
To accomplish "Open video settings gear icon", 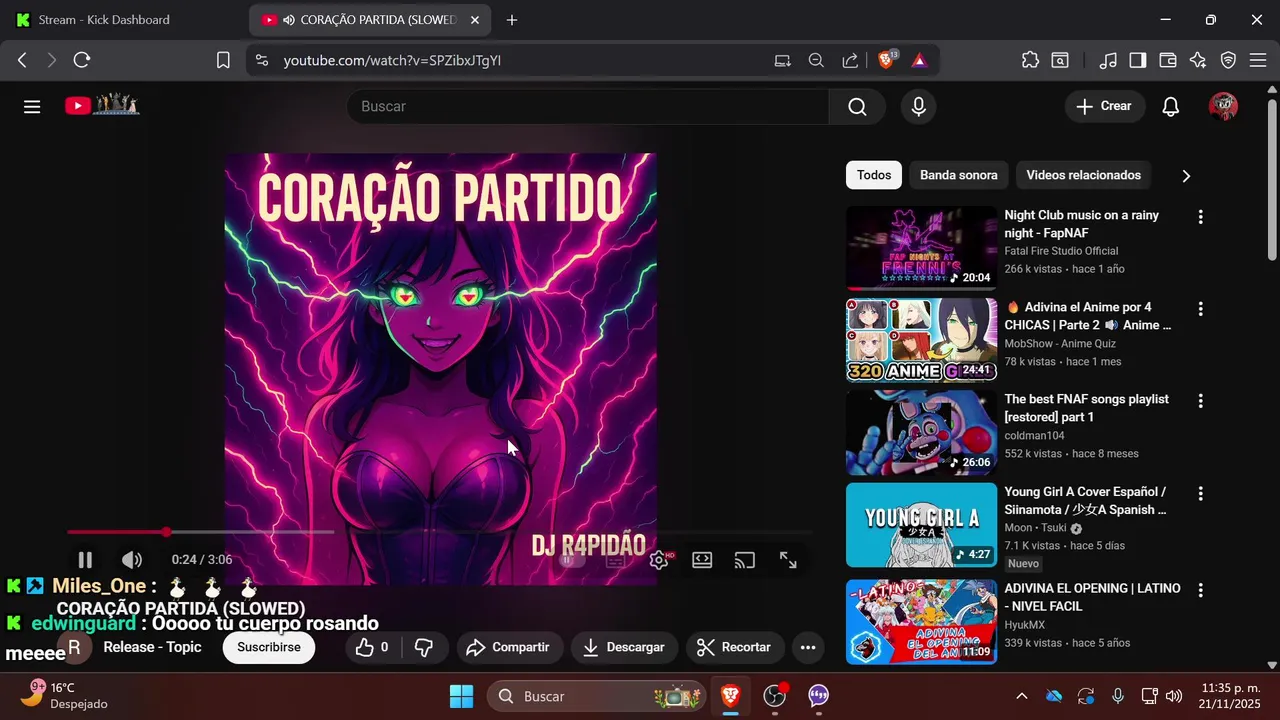I will click(x=659, y=560).
